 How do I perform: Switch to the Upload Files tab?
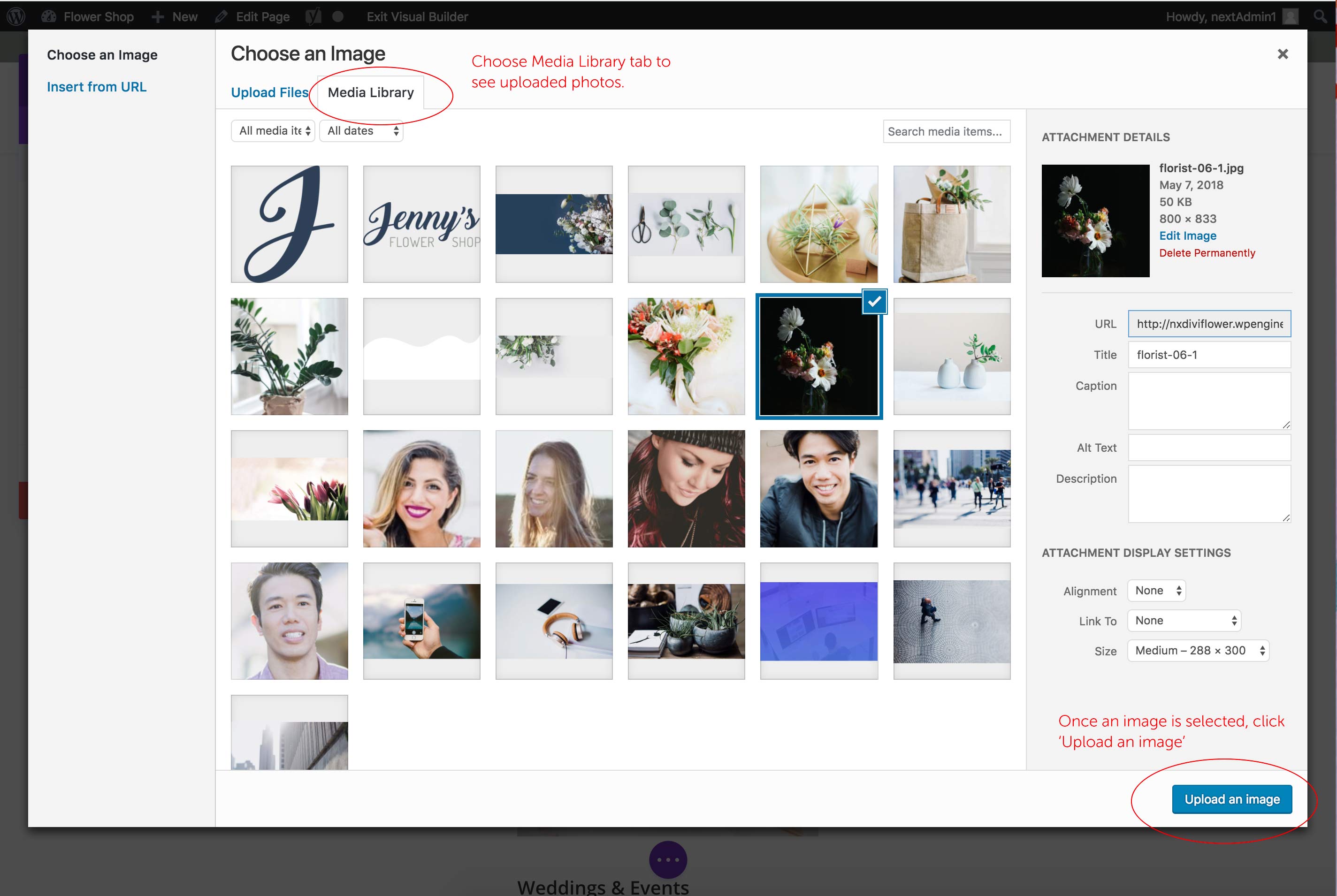tap(269, 92)
